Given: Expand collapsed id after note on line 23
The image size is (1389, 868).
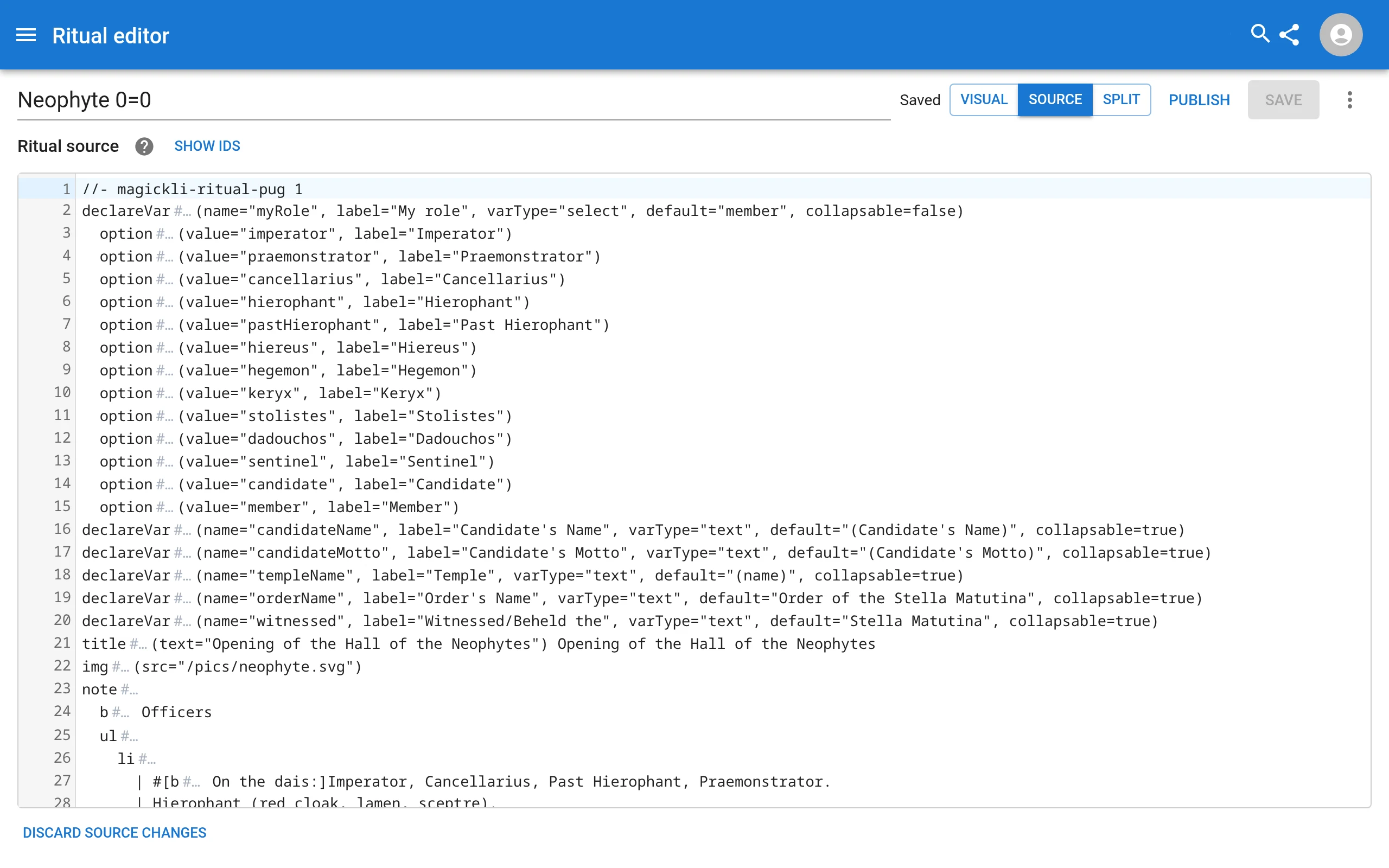Looking at the screenshot, I should [x=129, y=690].
